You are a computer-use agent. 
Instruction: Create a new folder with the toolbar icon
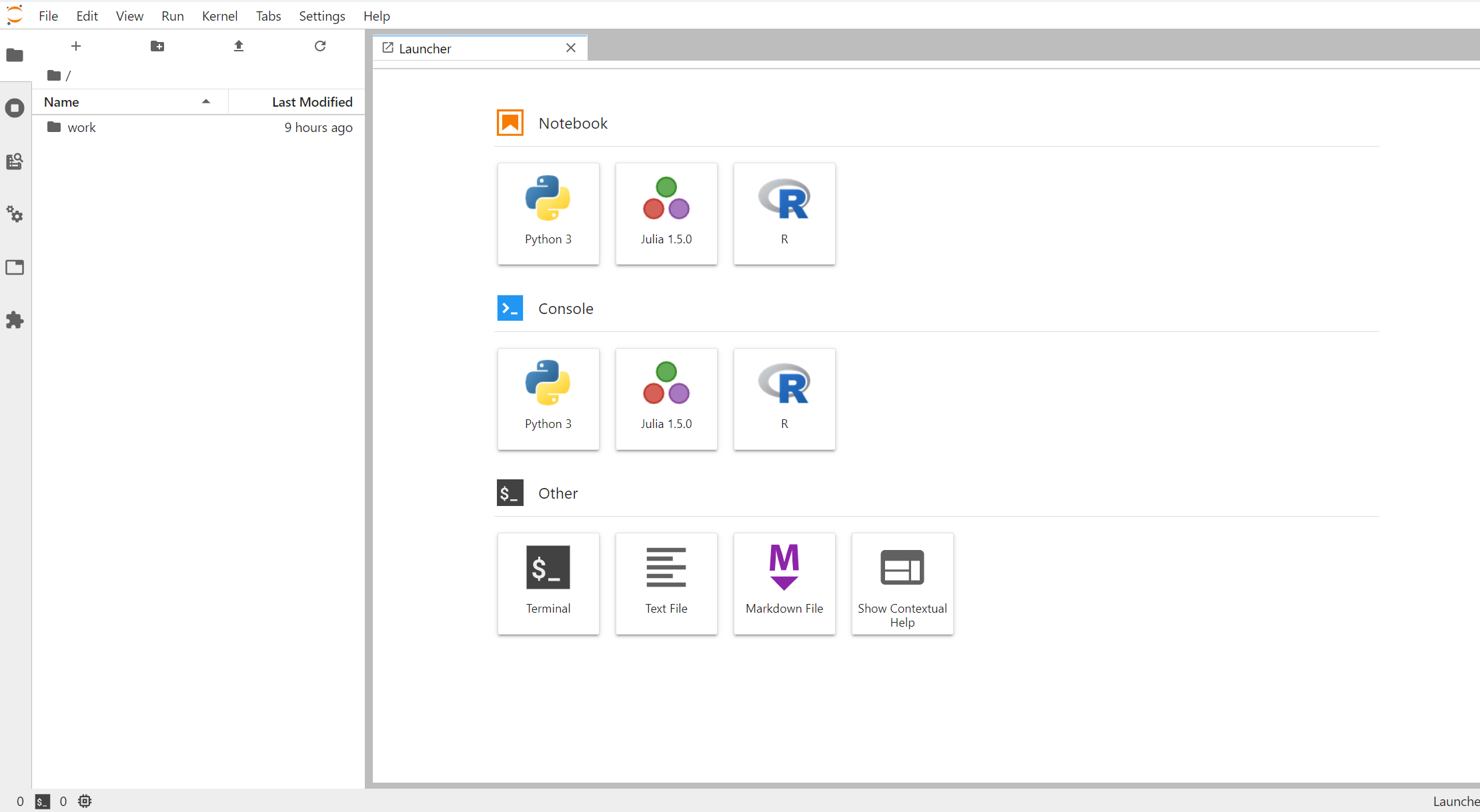click(x=157, y=46)
